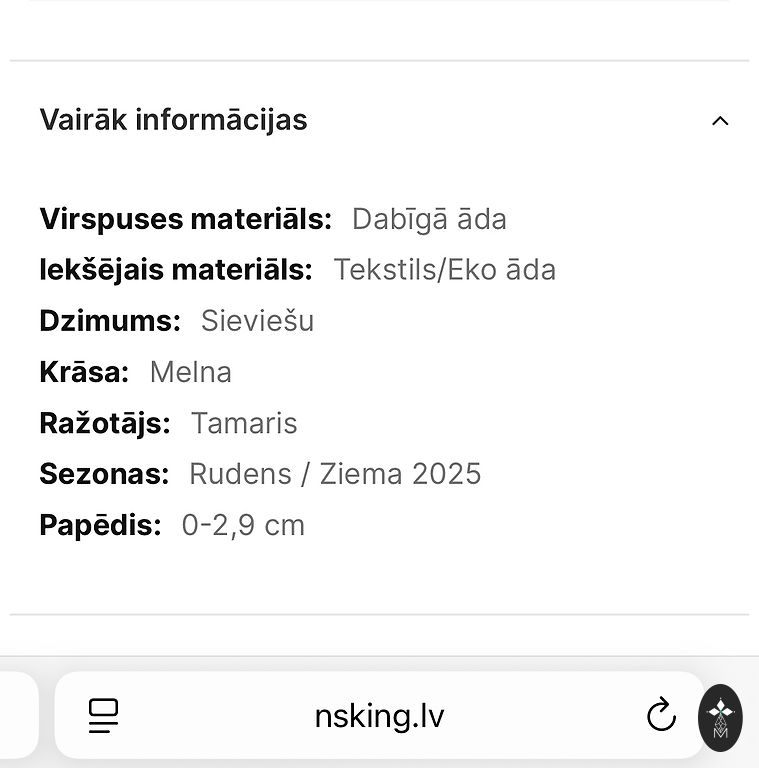
Task: Click the Papēdis 0-2,9 cm value
Action: (243, 525)
